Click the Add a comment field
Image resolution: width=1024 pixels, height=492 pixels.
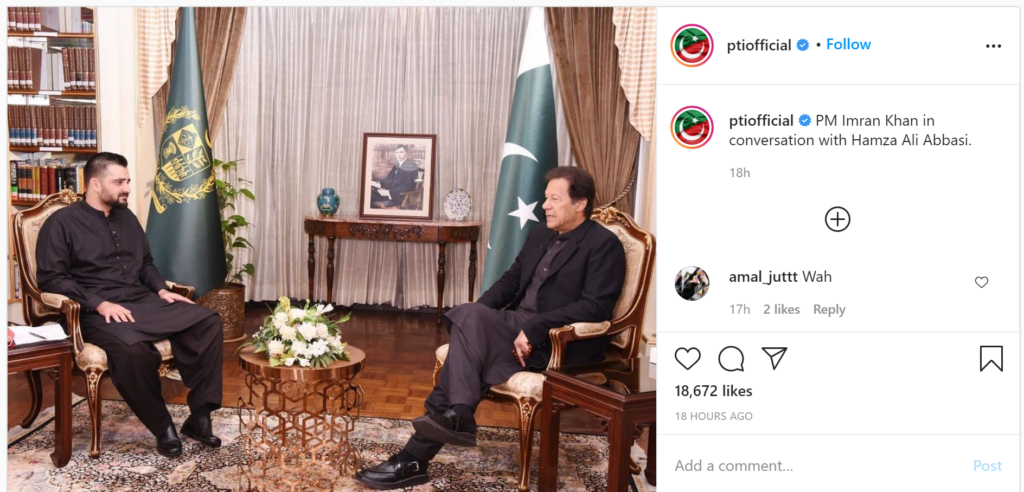point(816,466)
